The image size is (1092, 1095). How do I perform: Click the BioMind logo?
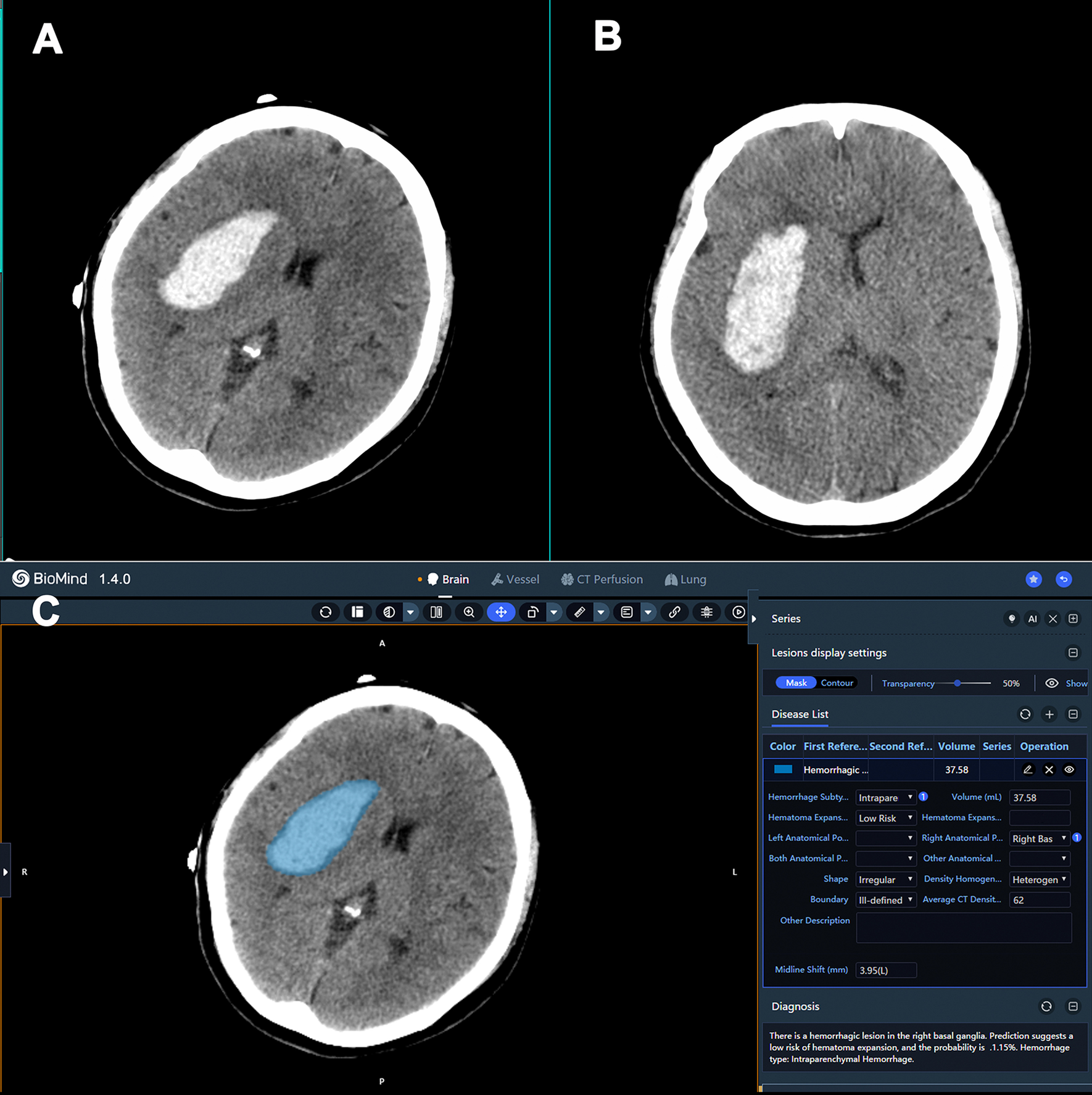[x=50, y=579]
